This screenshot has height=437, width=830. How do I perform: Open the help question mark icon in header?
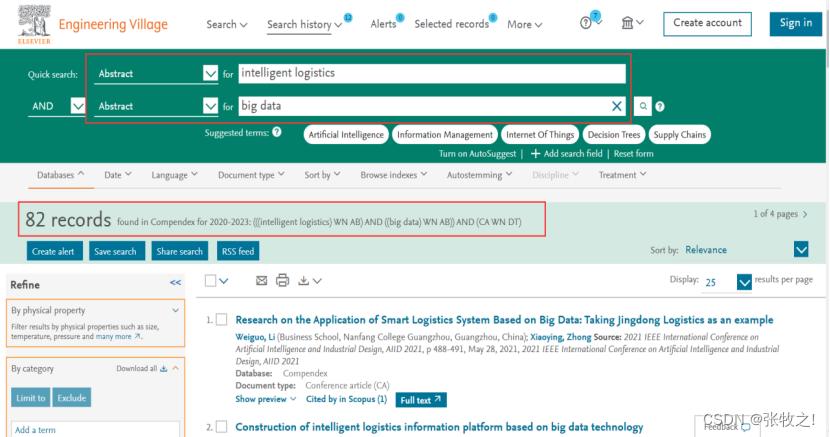585,23
